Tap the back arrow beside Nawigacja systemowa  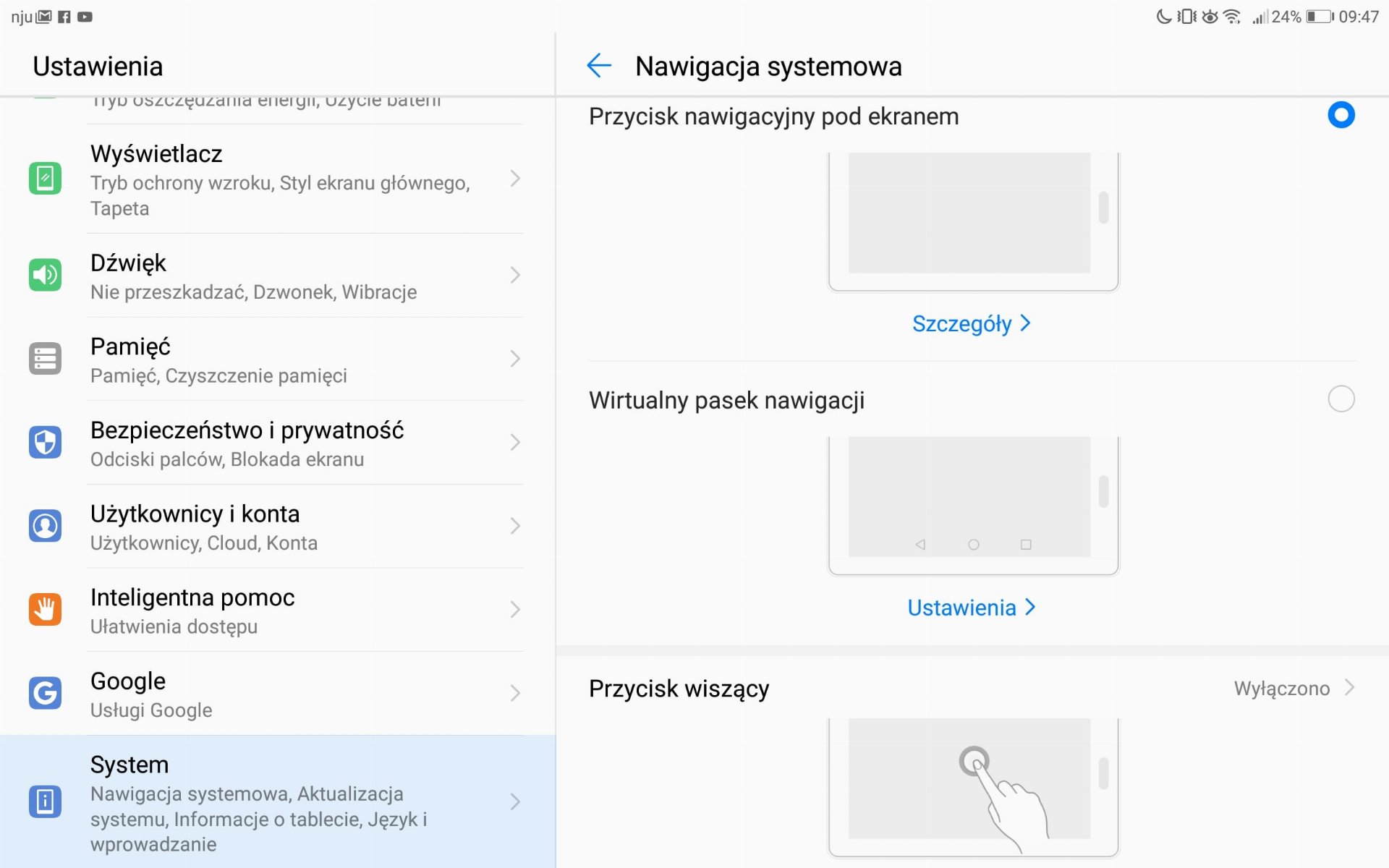599,66
